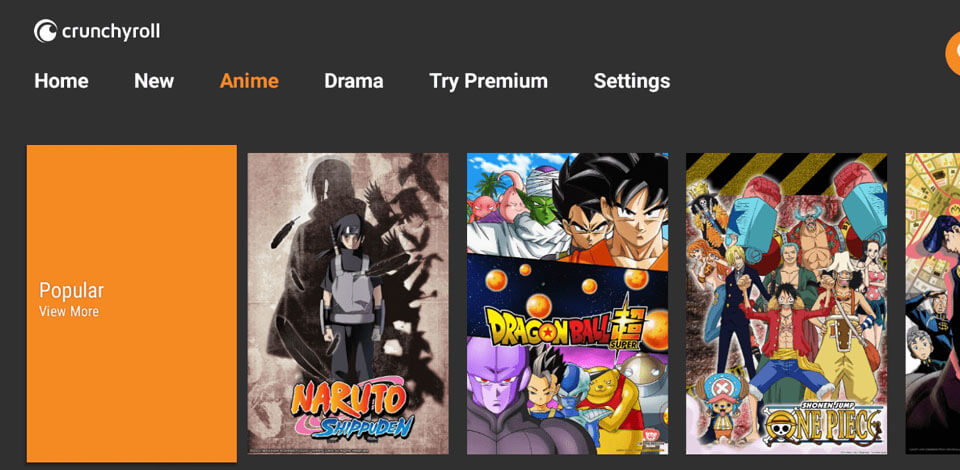960x470 pixels.
Task: Open the Naruto Shippuden poster
Action: 348,304
